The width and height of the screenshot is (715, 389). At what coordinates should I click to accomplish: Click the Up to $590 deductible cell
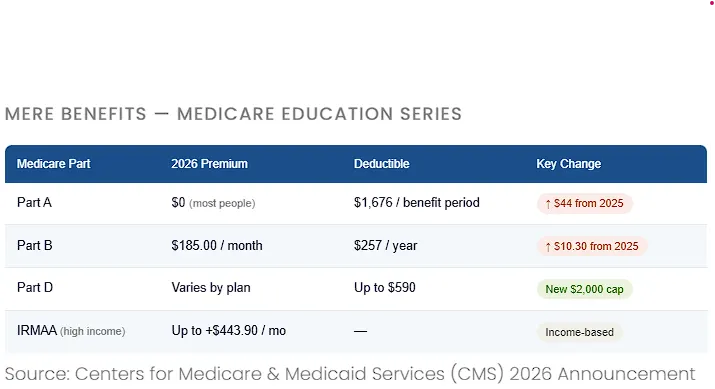click(385, 287)
